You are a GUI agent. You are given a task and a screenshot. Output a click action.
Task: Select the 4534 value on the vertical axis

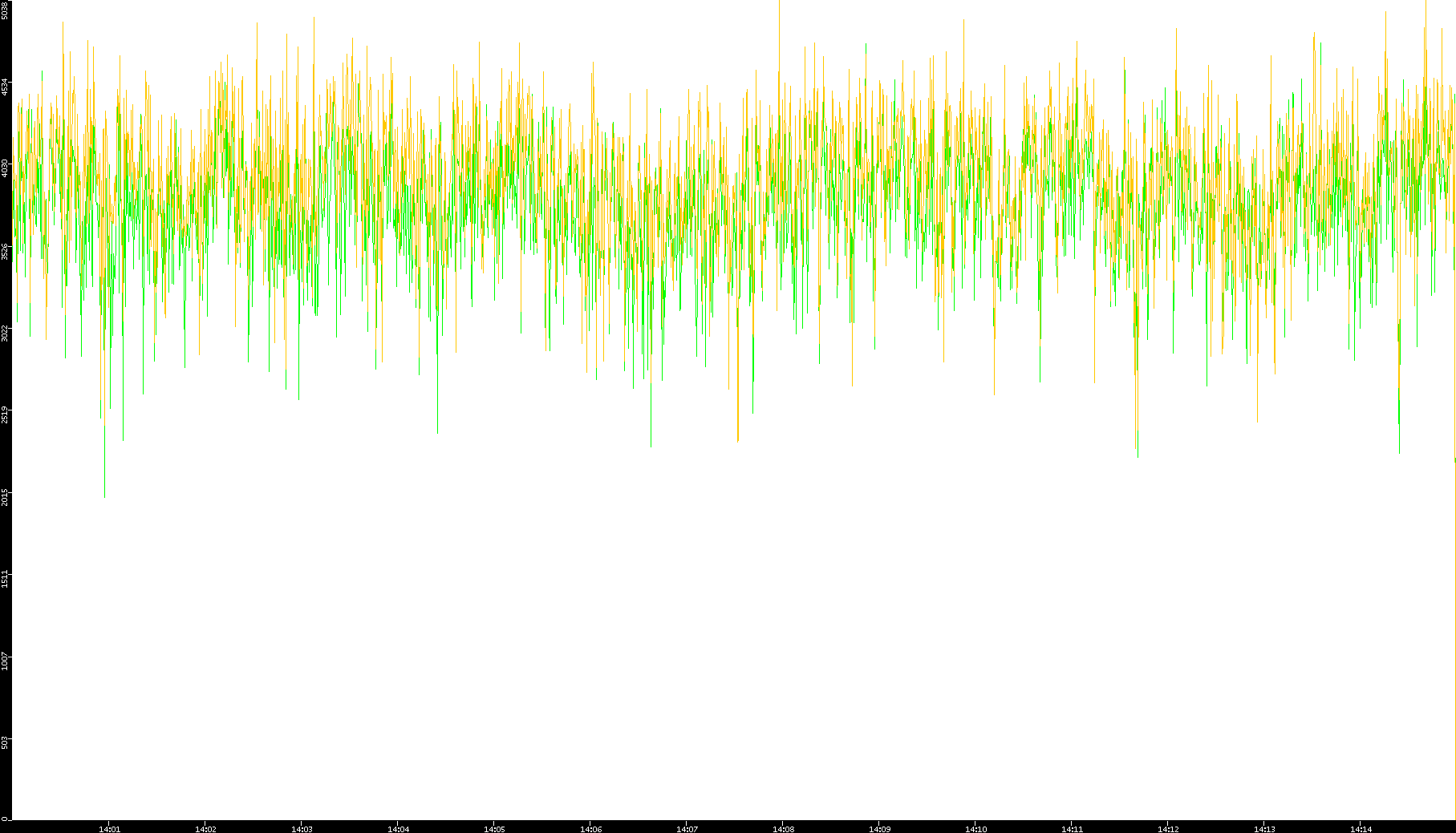point(6,87)
